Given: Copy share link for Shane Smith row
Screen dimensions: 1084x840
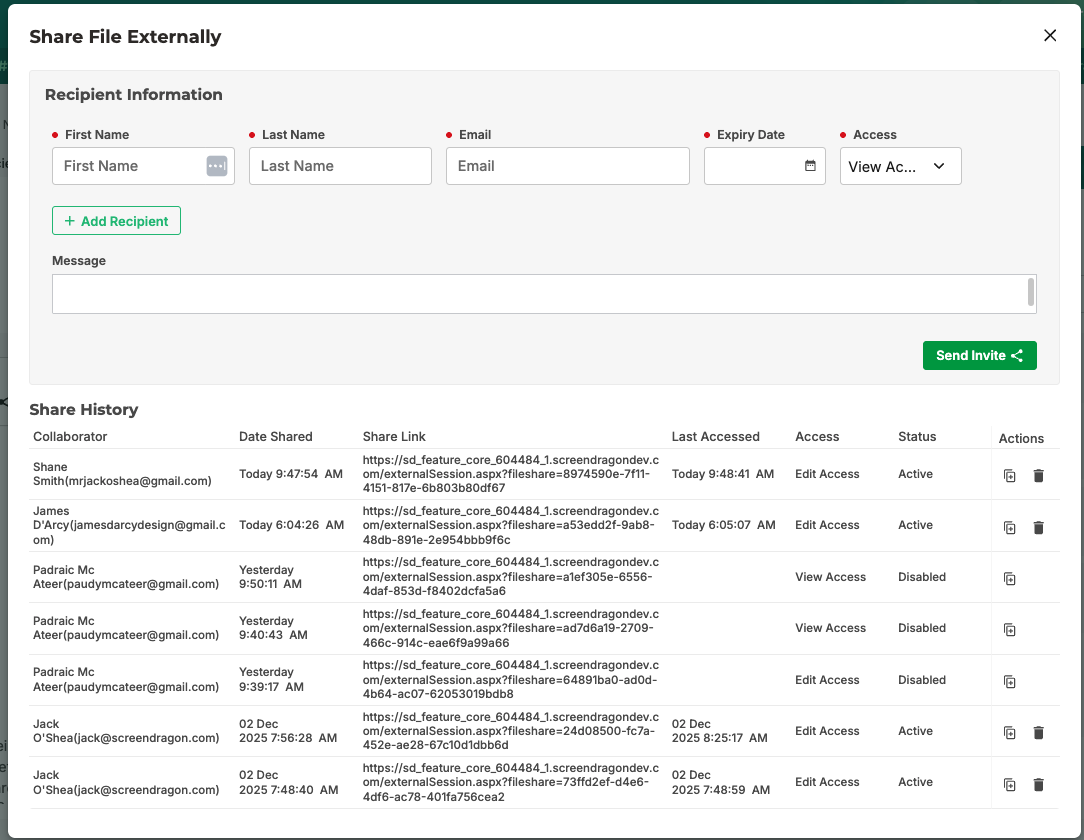Looking at the screenshot, I should pos(1009,476).
